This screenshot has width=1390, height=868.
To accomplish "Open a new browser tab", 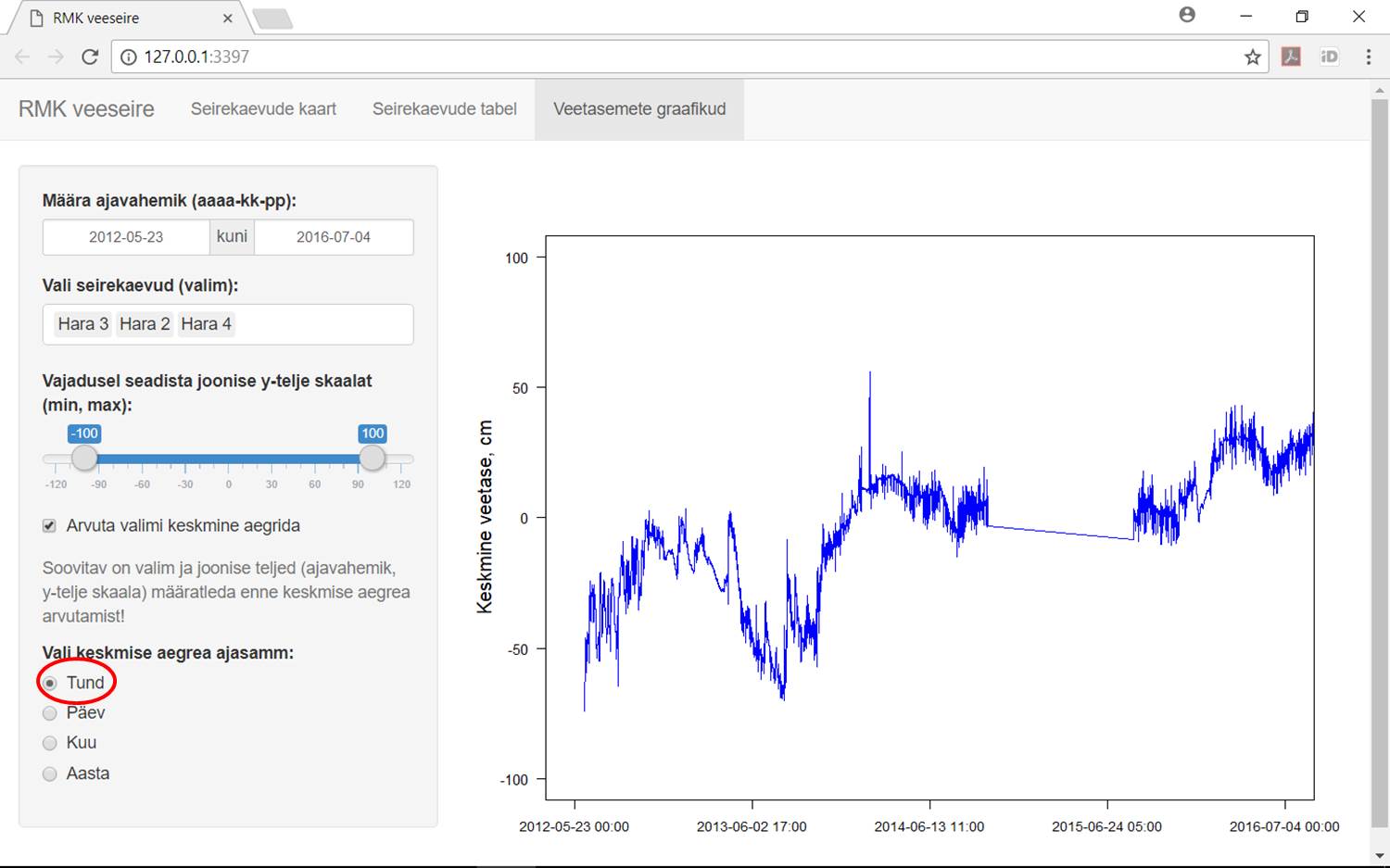I will 272,18.
